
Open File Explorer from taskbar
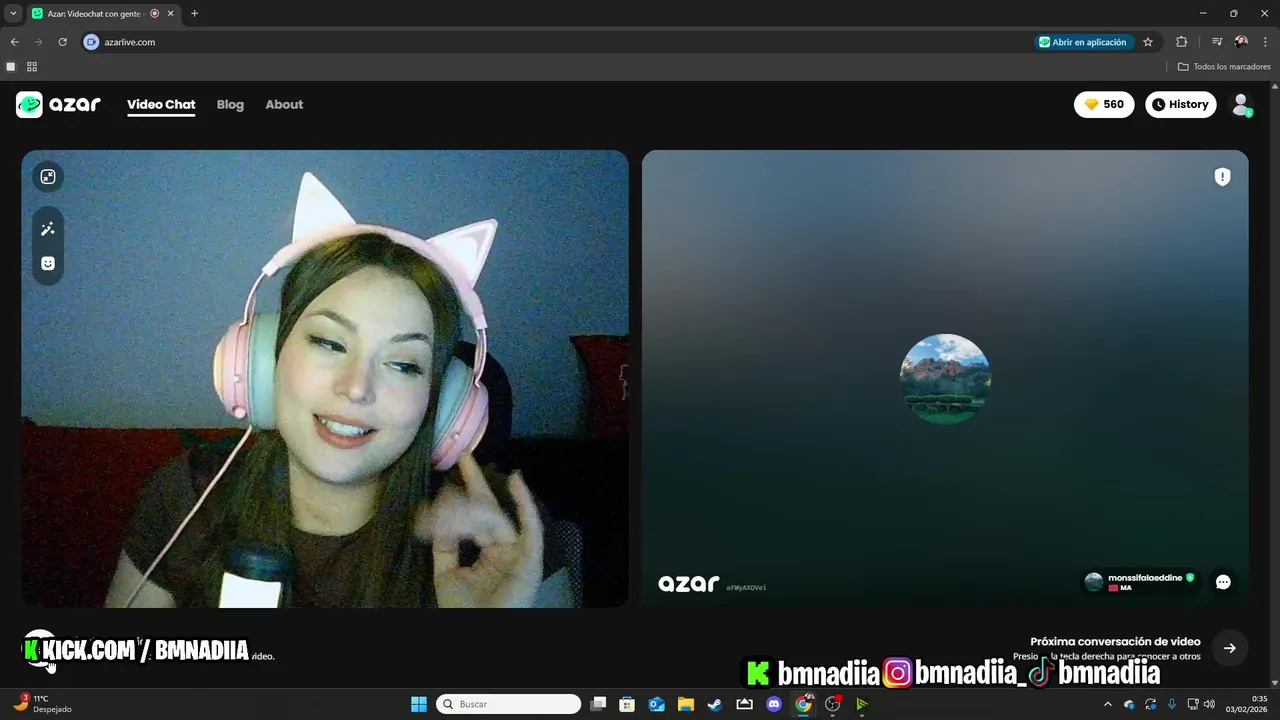click(686, 704)
